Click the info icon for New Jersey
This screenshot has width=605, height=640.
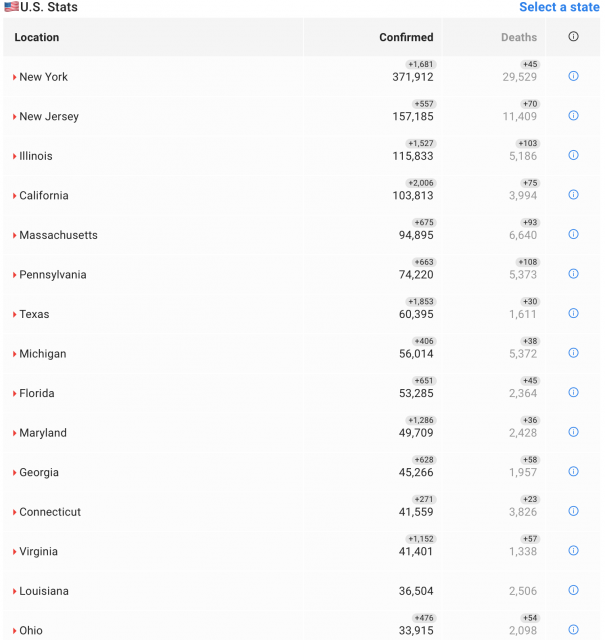click(573, 116)
